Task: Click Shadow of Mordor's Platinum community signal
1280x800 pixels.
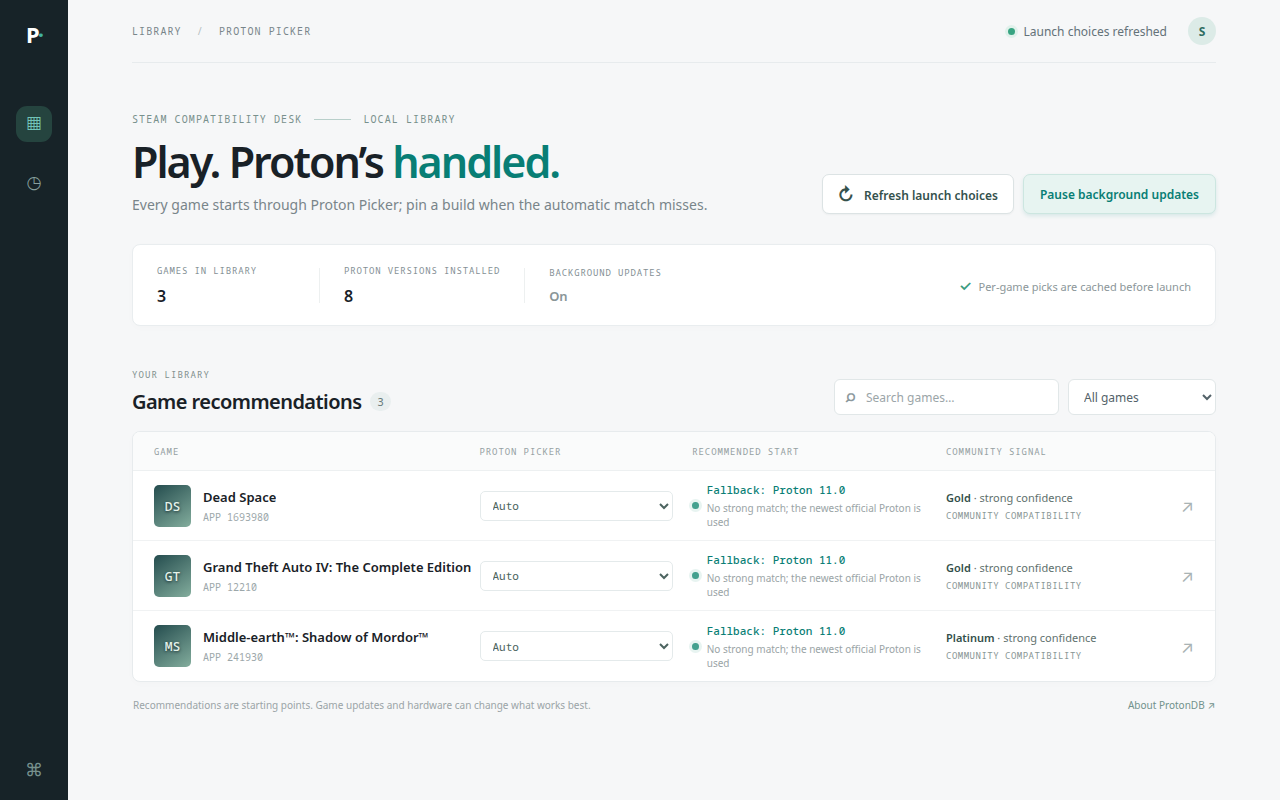Action: (1021, 638)
